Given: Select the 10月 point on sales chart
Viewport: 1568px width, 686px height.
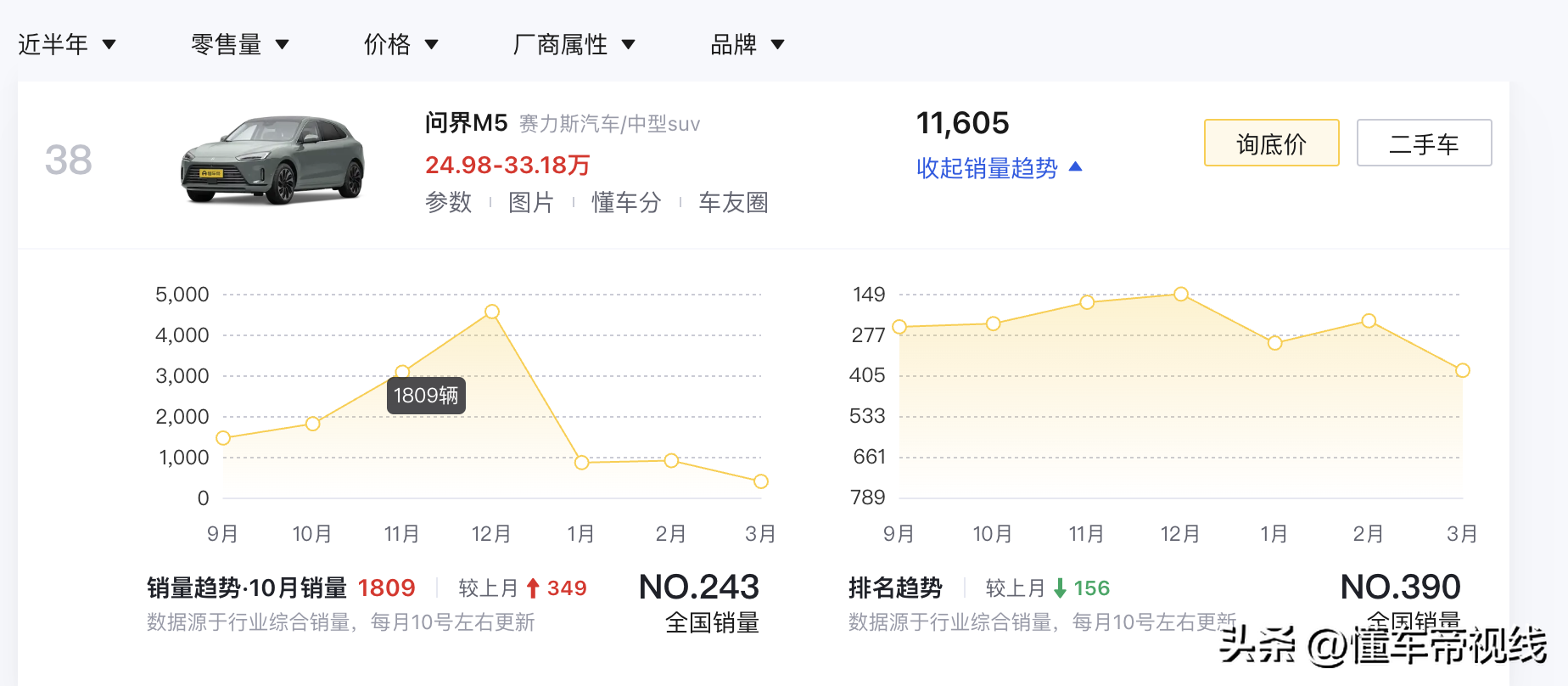Looking at the screenshot, I should 313,424.
